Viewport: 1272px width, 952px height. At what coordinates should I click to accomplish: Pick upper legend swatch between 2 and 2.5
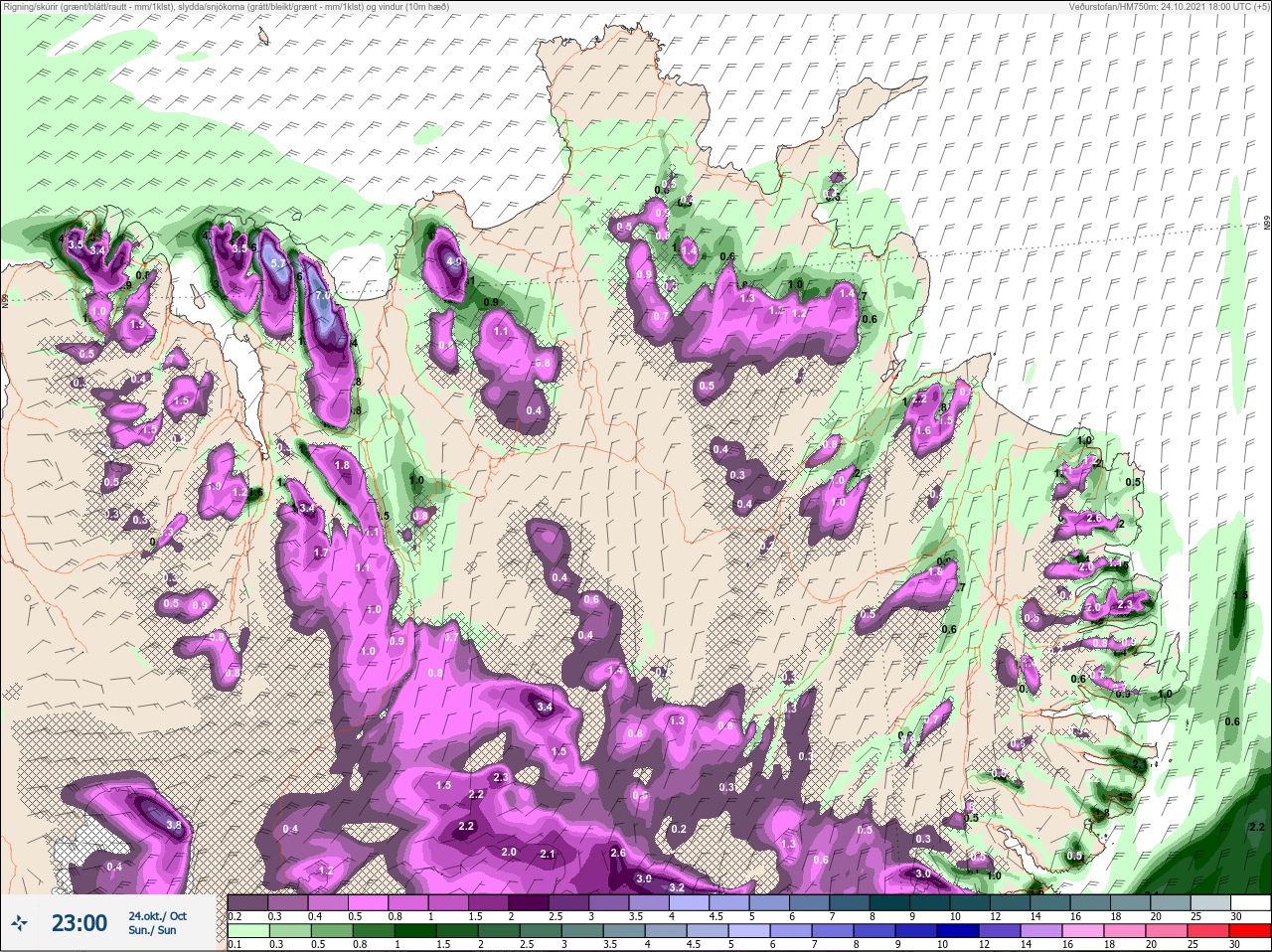click(530, 902)
